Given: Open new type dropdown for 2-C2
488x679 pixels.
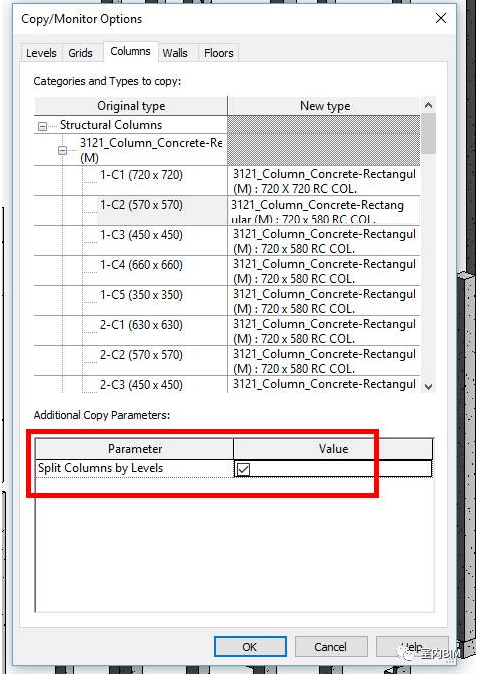Looking at the screenshot, I should point(324,361).
